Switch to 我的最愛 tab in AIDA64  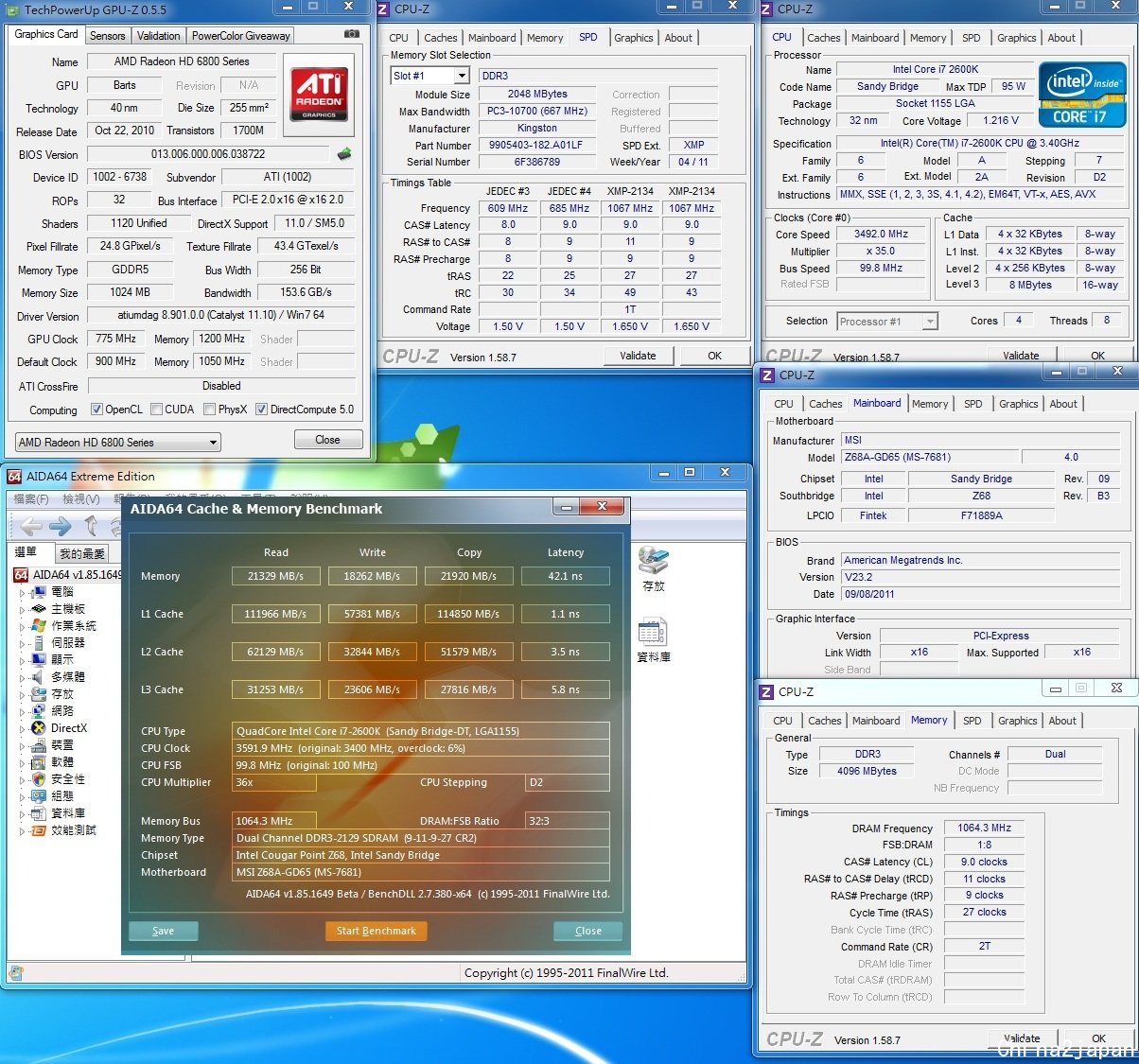(x=82, y=553)
